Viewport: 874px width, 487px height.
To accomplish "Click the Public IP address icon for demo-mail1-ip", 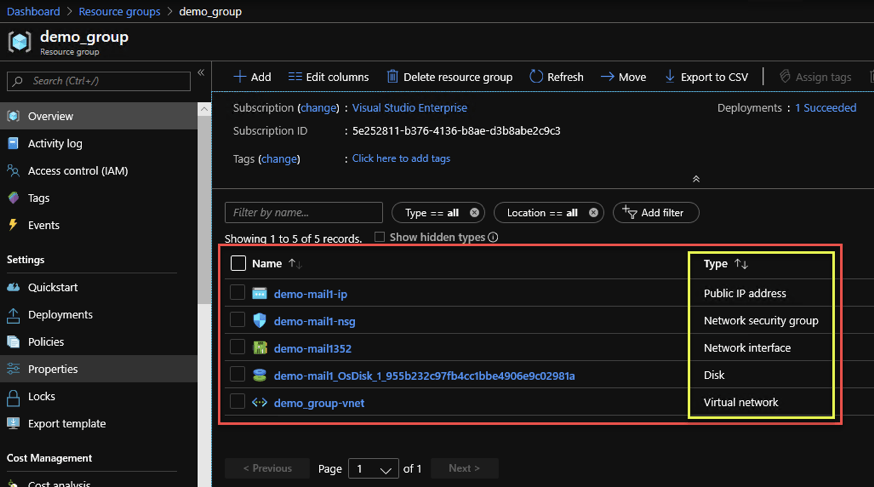I will tap(259, 294).
